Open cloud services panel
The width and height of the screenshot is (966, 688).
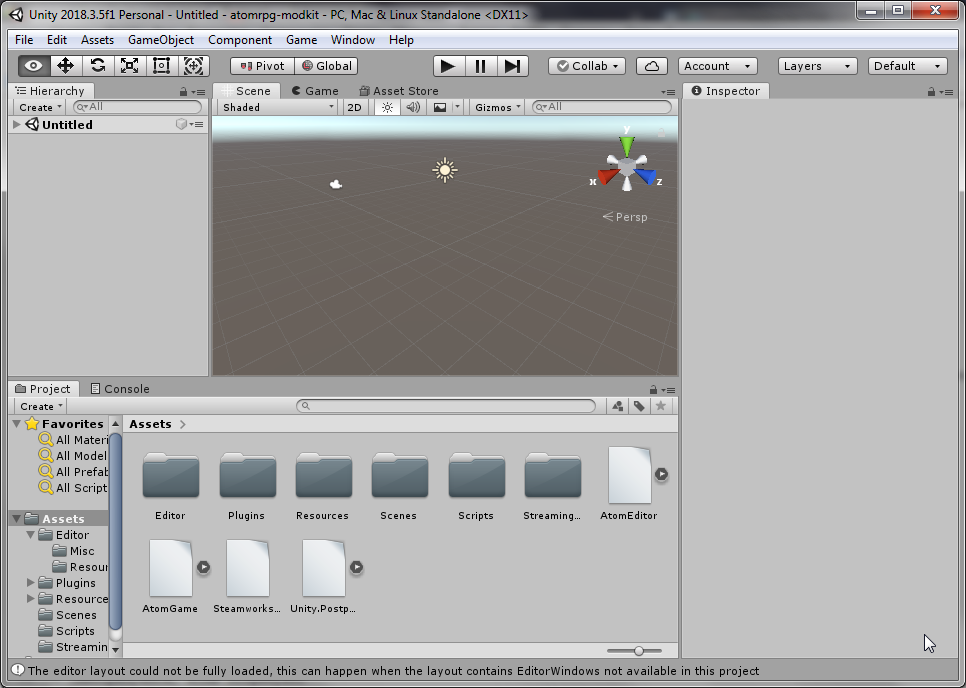[652, 66]
